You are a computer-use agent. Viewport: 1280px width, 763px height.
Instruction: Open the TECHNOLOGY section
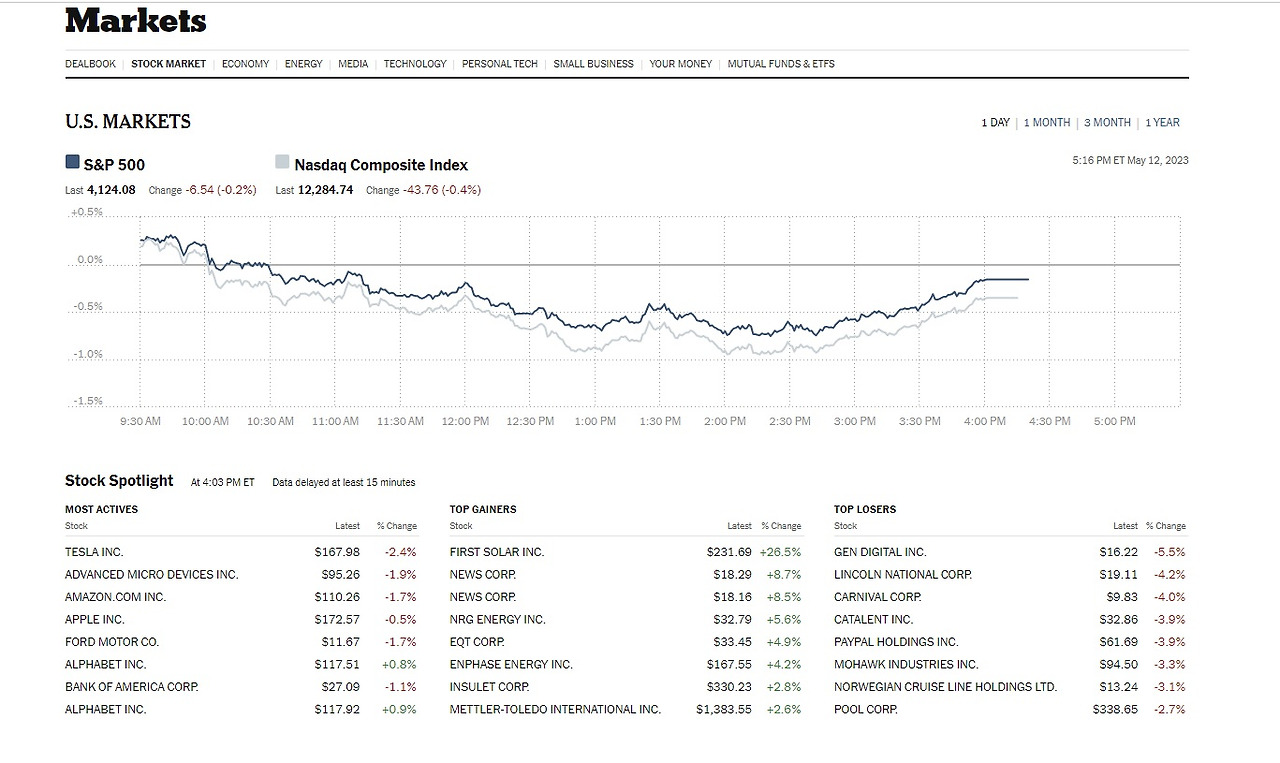coord(415,63)
